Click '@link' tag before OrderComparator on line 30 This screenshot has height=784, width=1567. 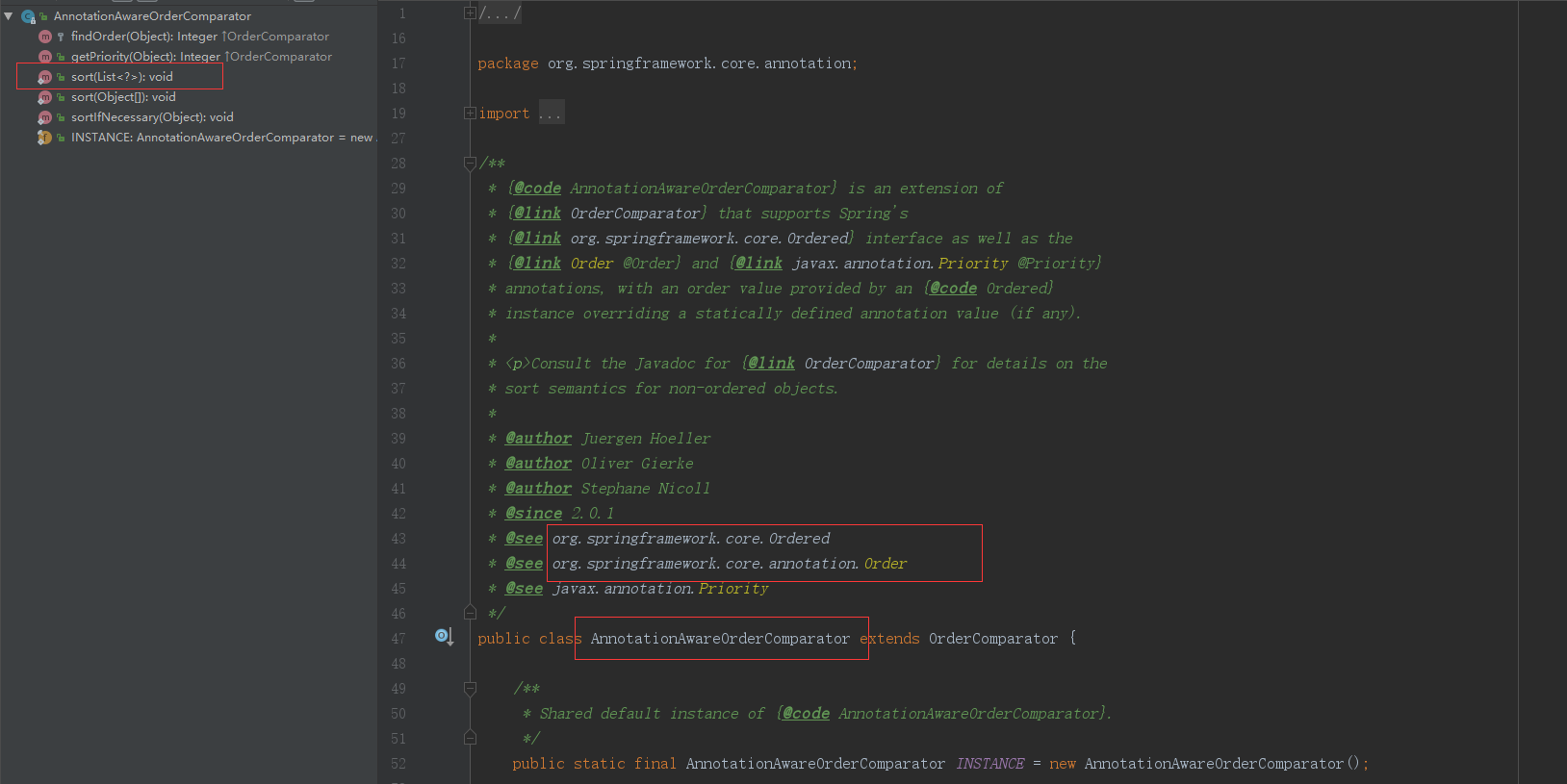tap(537, 214)
